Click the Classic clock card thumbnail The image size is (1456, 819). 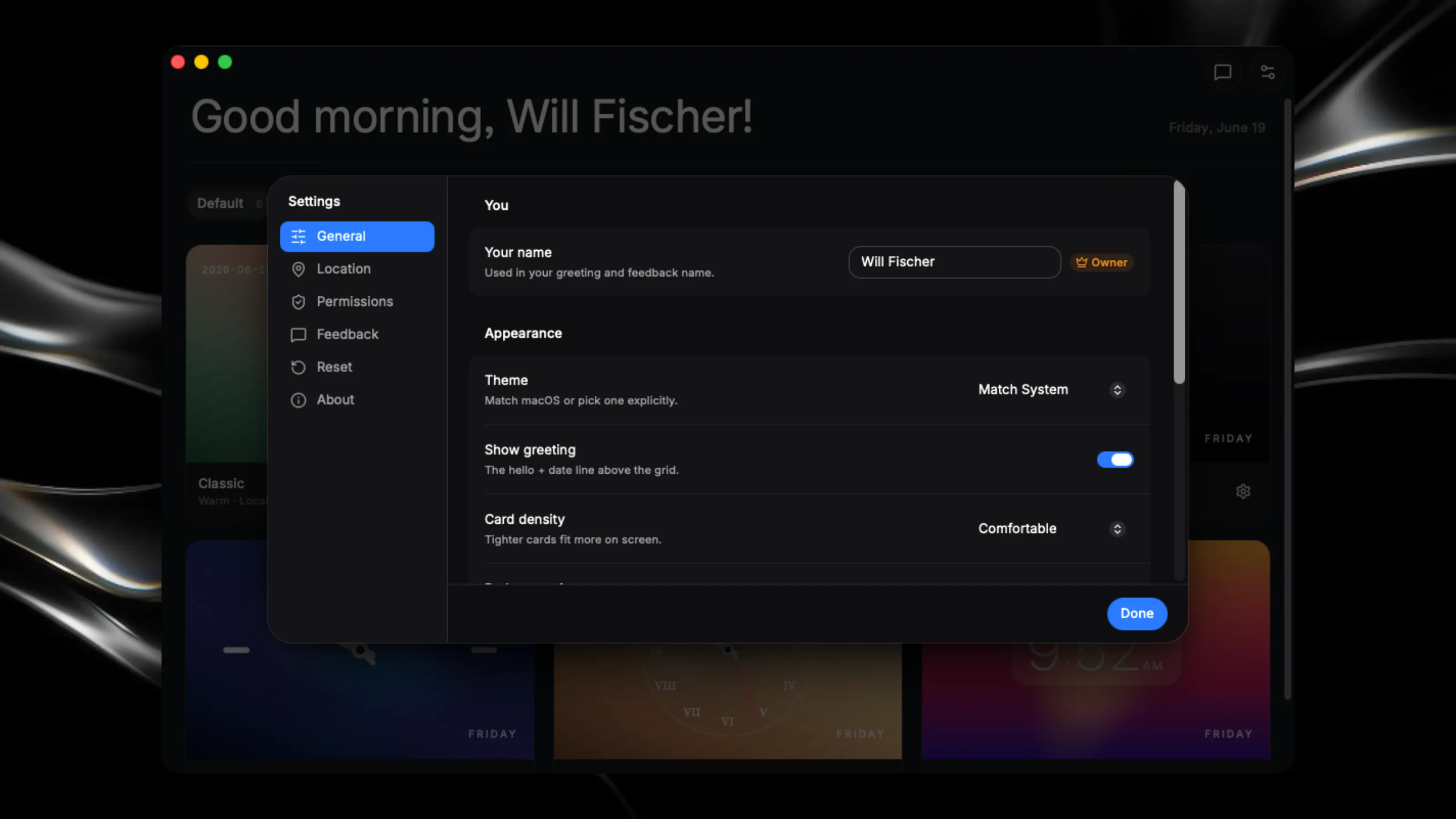227,354
